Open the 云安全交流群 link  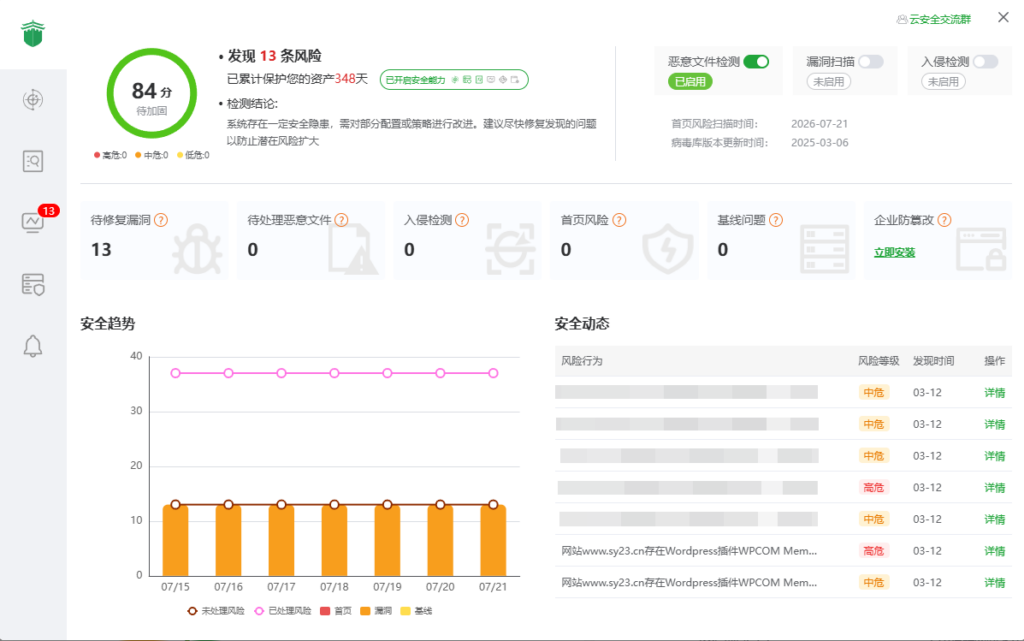(940, 20)
